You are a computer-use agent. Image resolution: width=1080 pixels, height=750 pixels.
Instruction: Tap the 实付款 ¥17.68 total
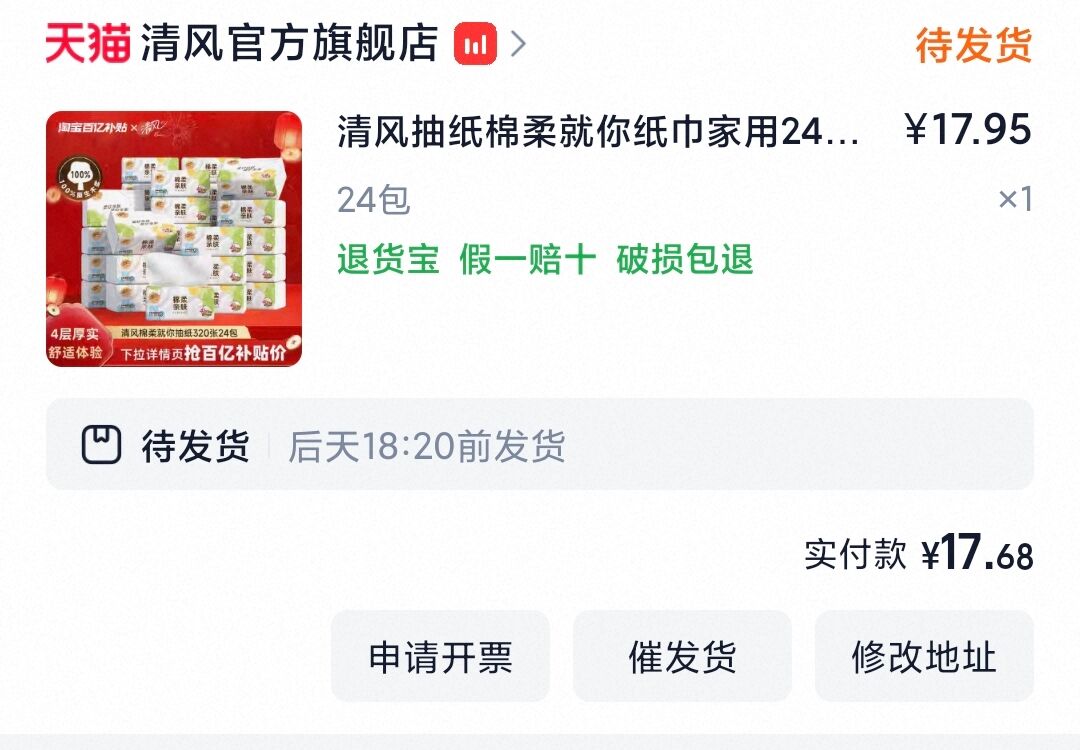[919, 553]
